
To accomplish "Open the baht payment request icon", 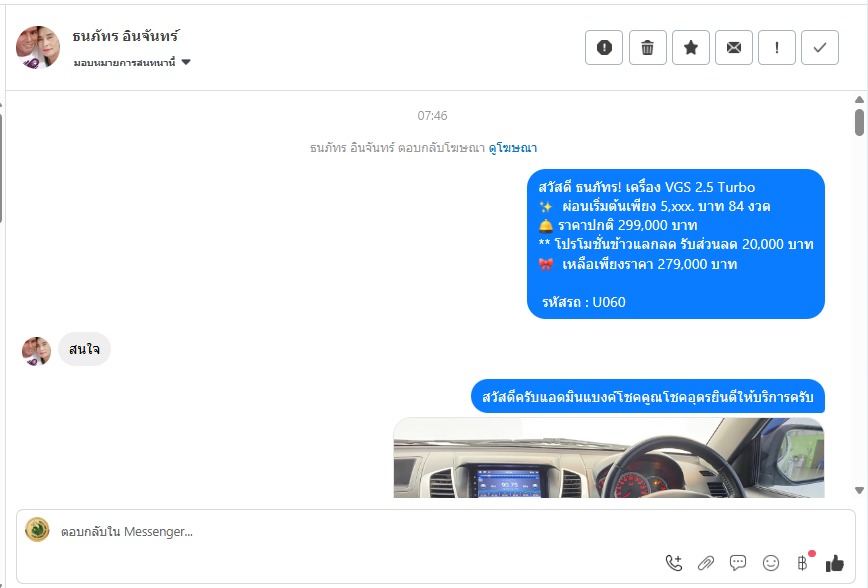I will point(803,563).
